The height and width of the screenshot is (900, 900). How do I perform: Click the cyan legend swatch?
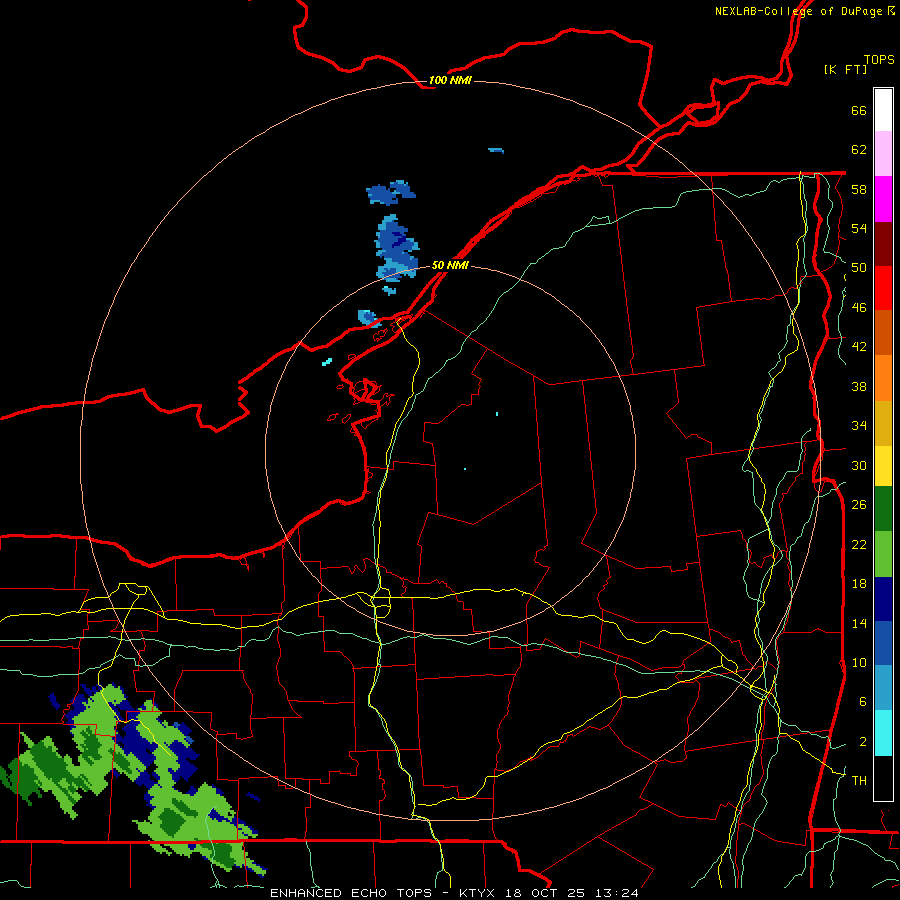883,733
